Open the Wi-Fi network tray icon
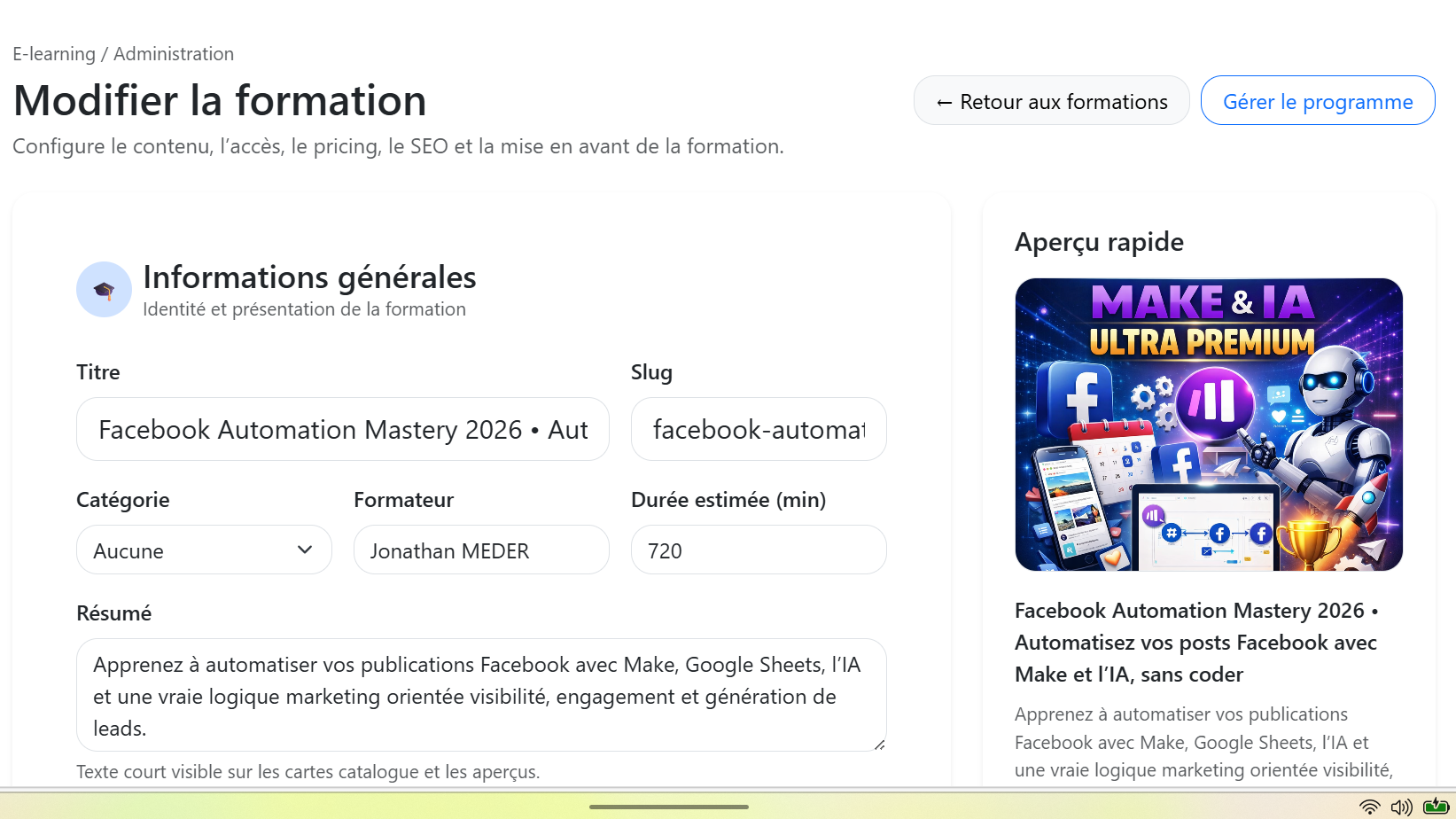Screen dimensions: 1456x819 tap(1369, 807)
